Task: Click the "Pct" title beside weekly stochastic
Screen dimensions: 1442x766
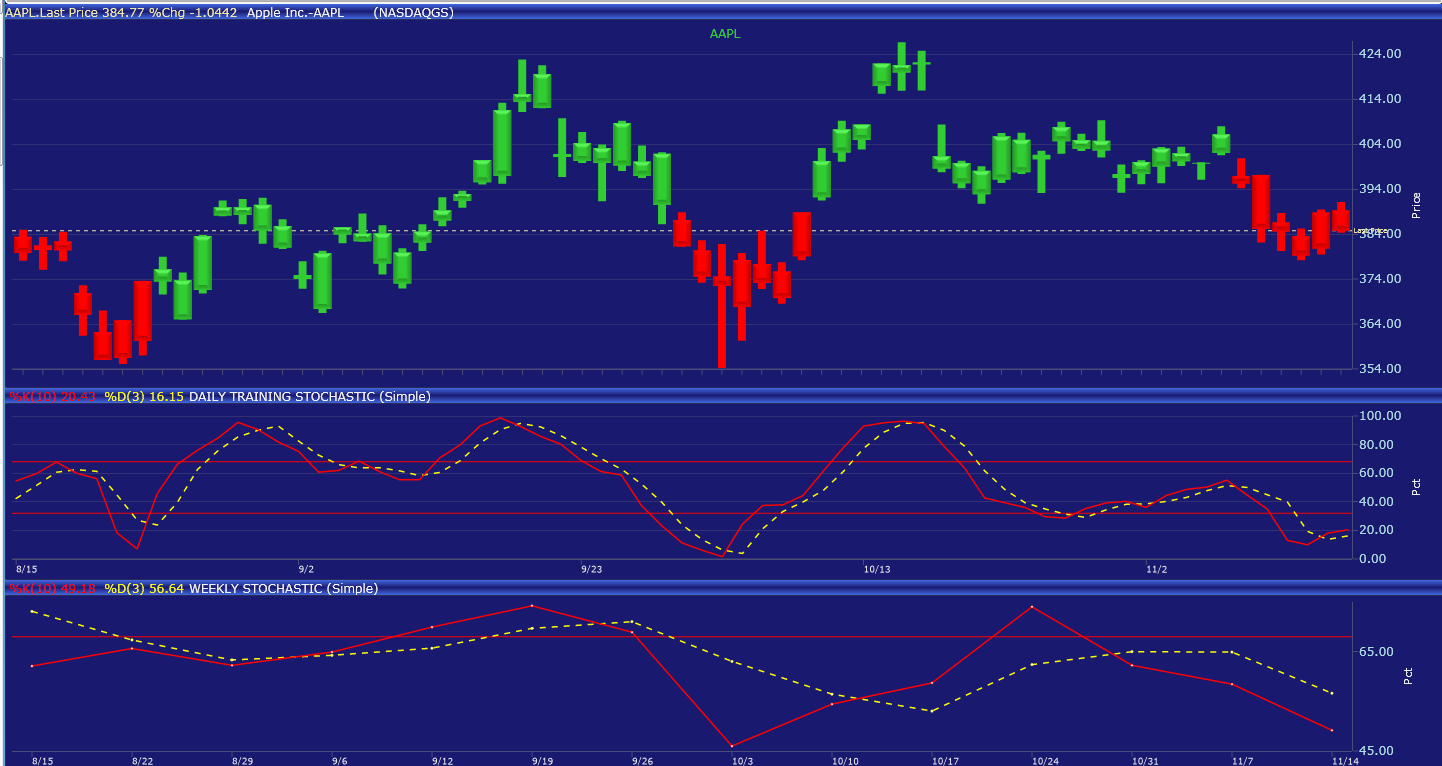Action: point(1408,676)
